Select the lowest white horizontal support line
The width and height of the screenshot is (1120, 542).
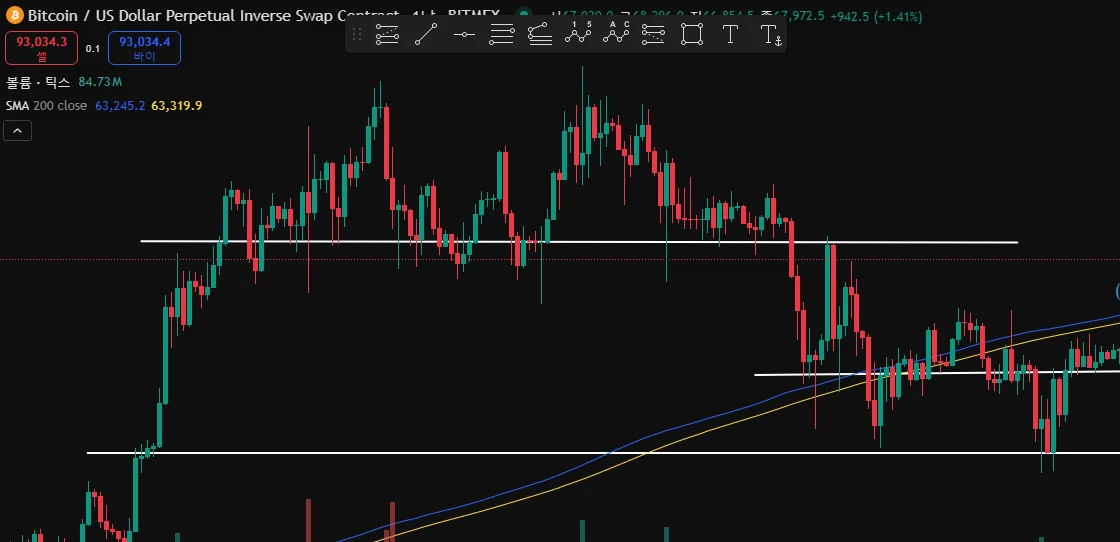(x=603, y=453)
